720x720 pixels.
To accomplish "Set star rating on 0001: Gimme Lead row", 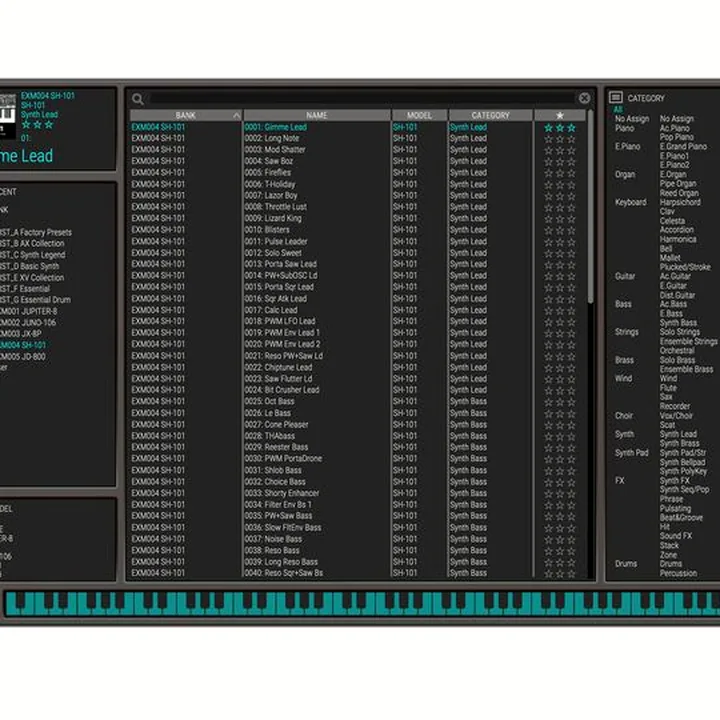I will tap(560, 128).
